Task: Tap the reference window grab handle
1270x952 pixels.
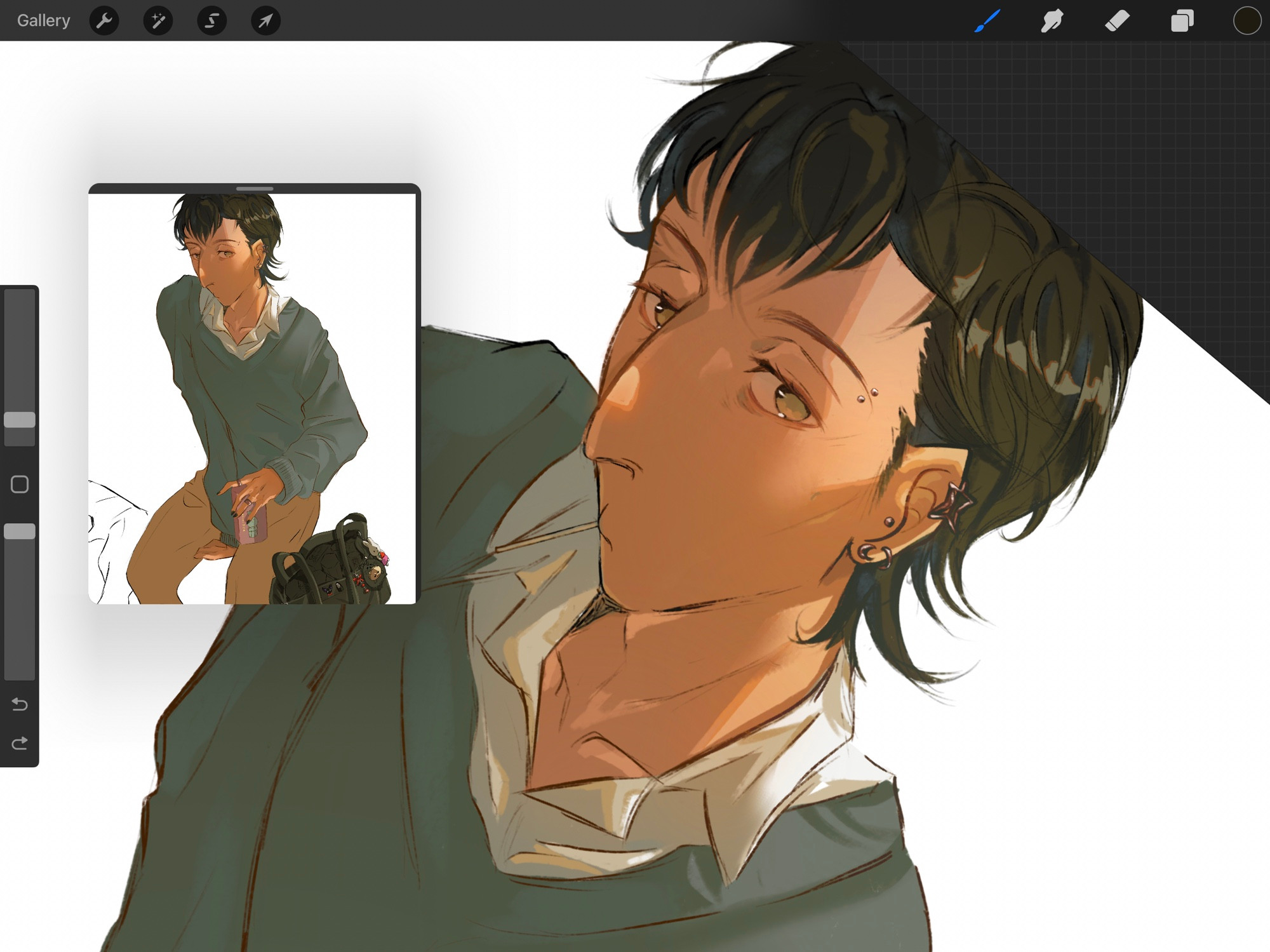Action: coord(255,189)
